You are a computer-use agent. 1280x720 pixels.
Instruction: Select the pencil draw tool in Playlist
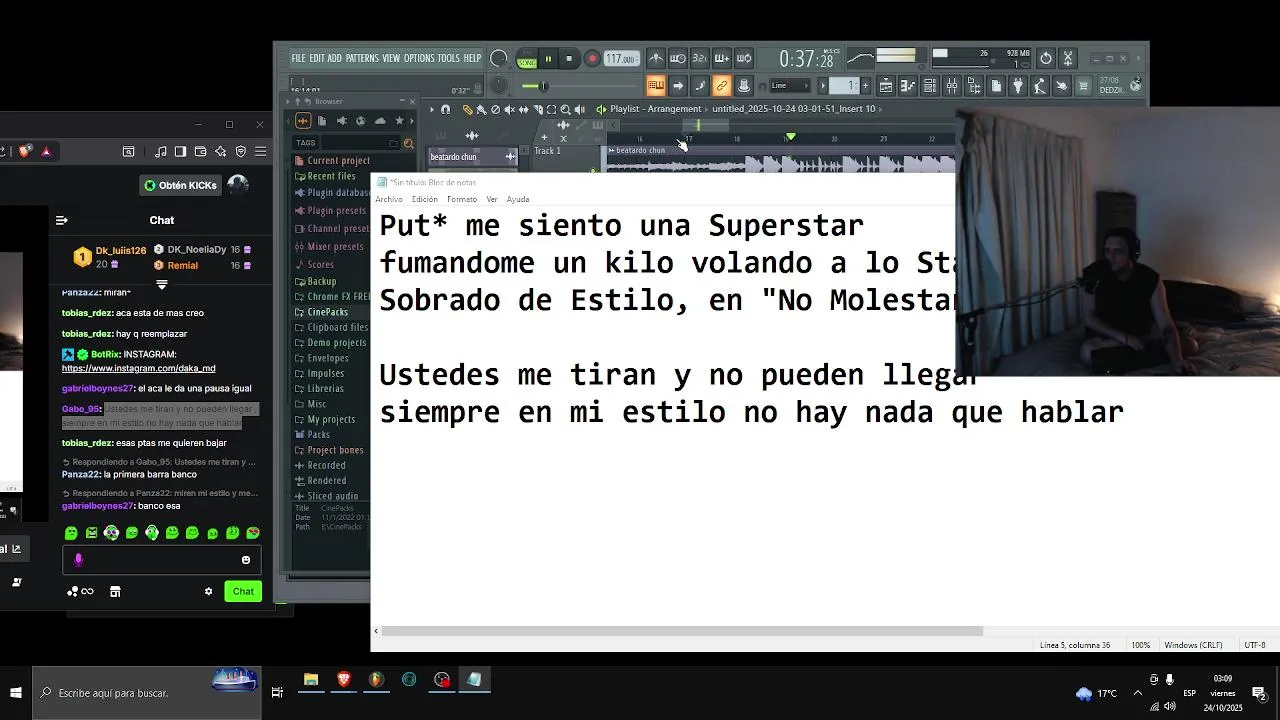(x=467, y=109)
